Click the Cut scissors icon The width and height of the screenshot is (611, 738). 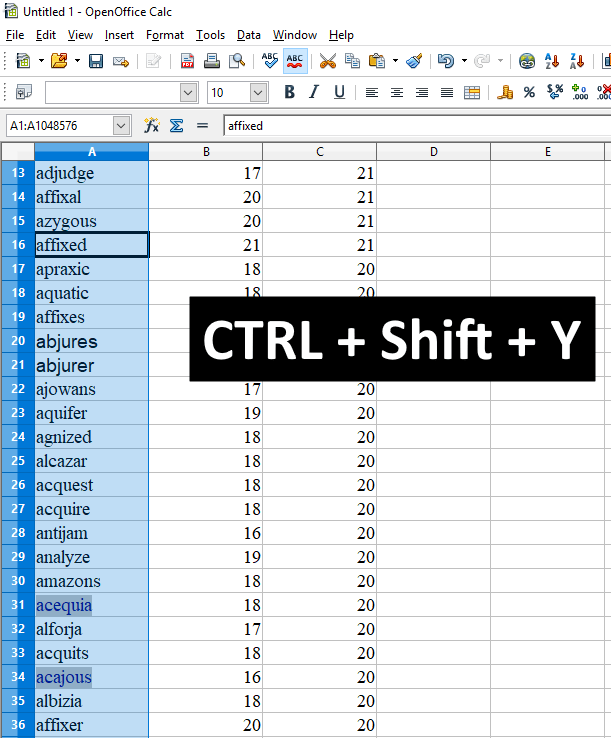[x=328, y=61]
